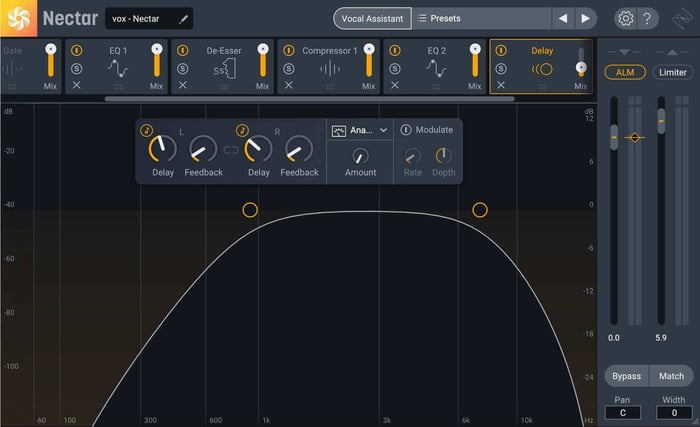The height and width of the screenshot is (427, 700).
Task: Click the delay type graph icon
Action: [338, 131]
